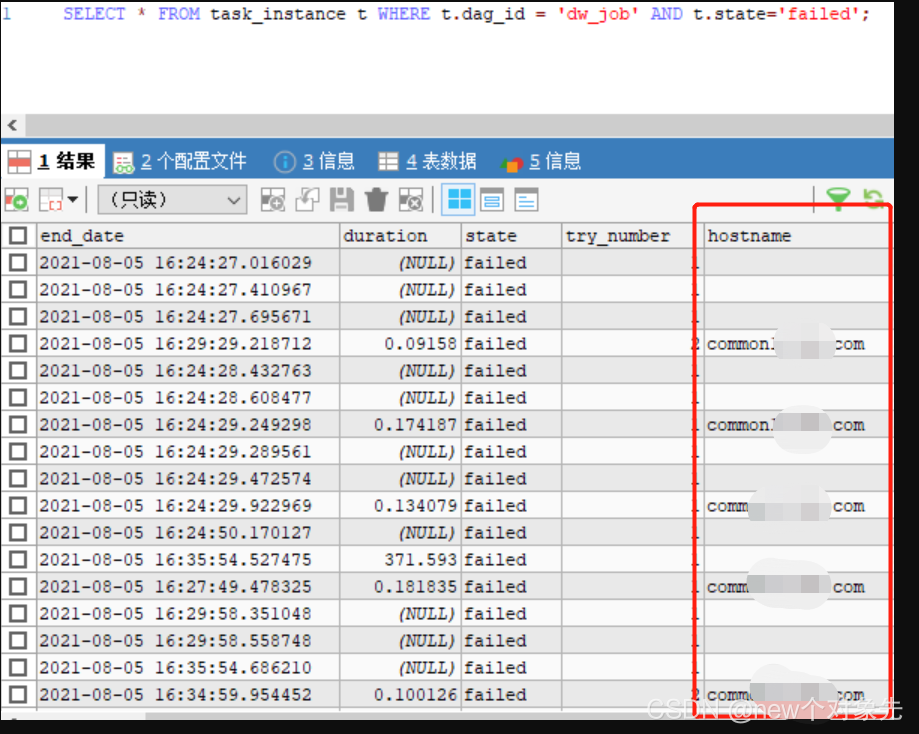Select the duration cell 0.174187
919x734 pixels.
400,424
